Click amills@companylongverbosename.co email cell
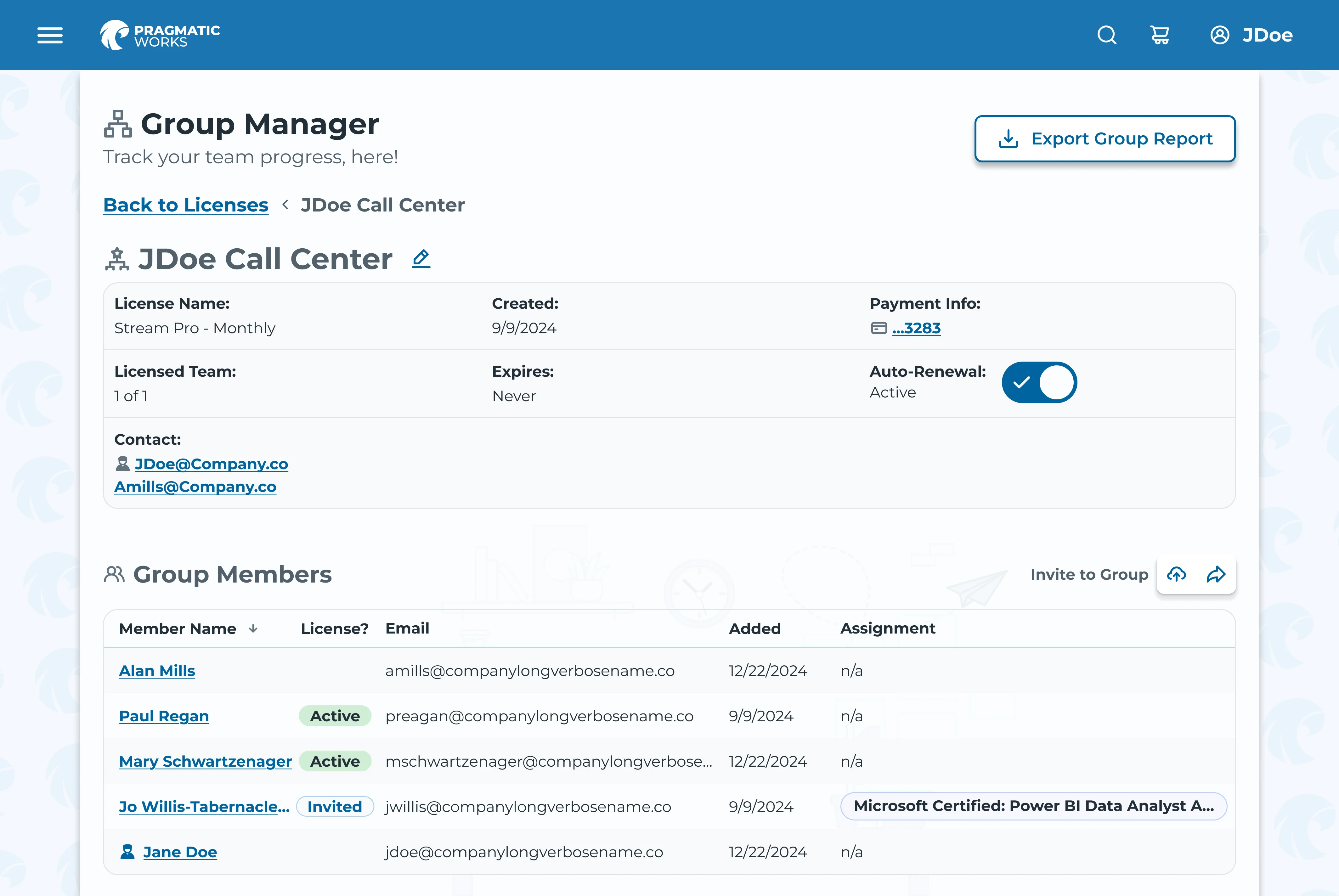This screenshot has width=1339, height=896. (x=530, y=671)
